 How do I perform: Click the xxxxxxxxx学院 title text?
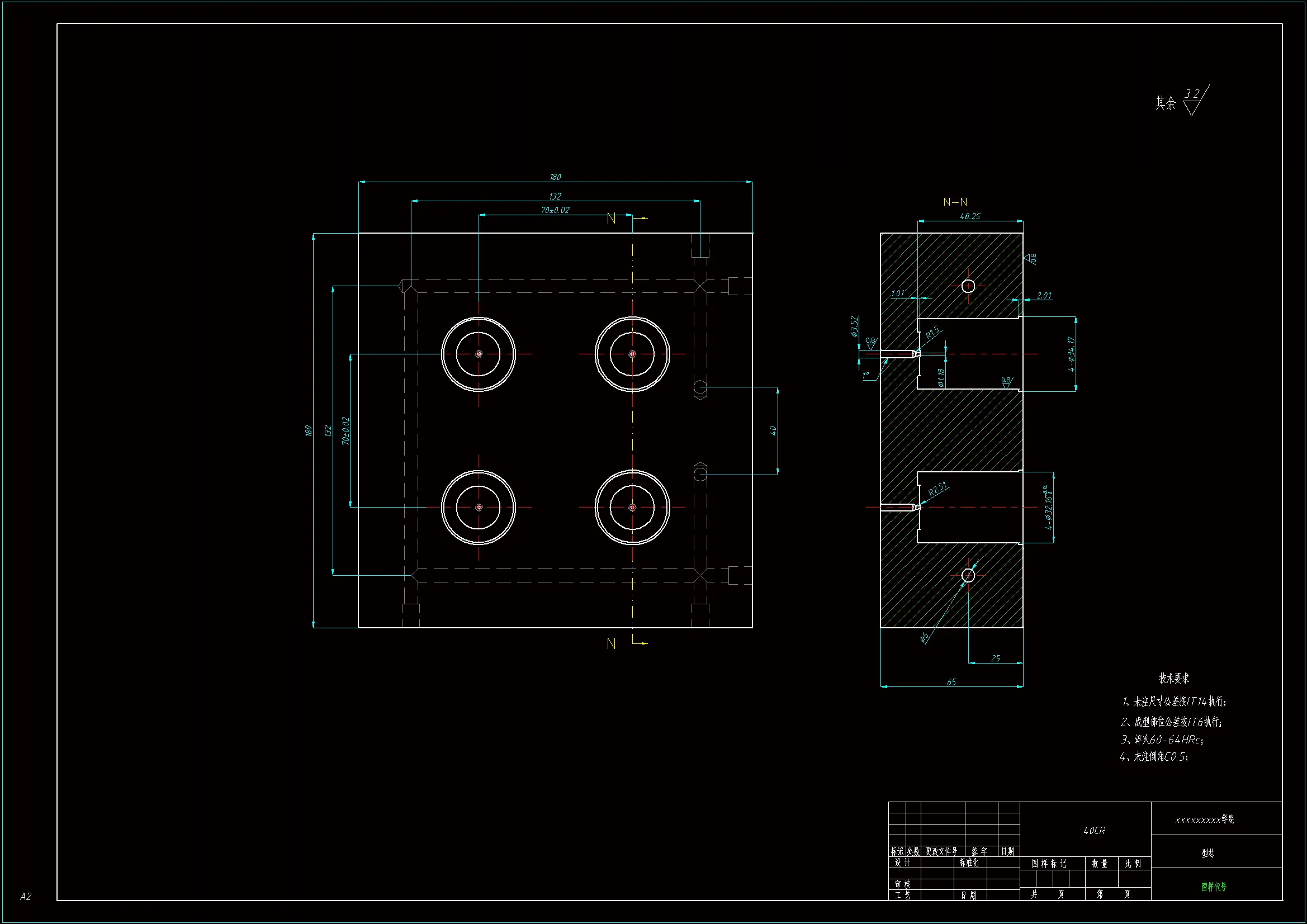[1204, 819]
